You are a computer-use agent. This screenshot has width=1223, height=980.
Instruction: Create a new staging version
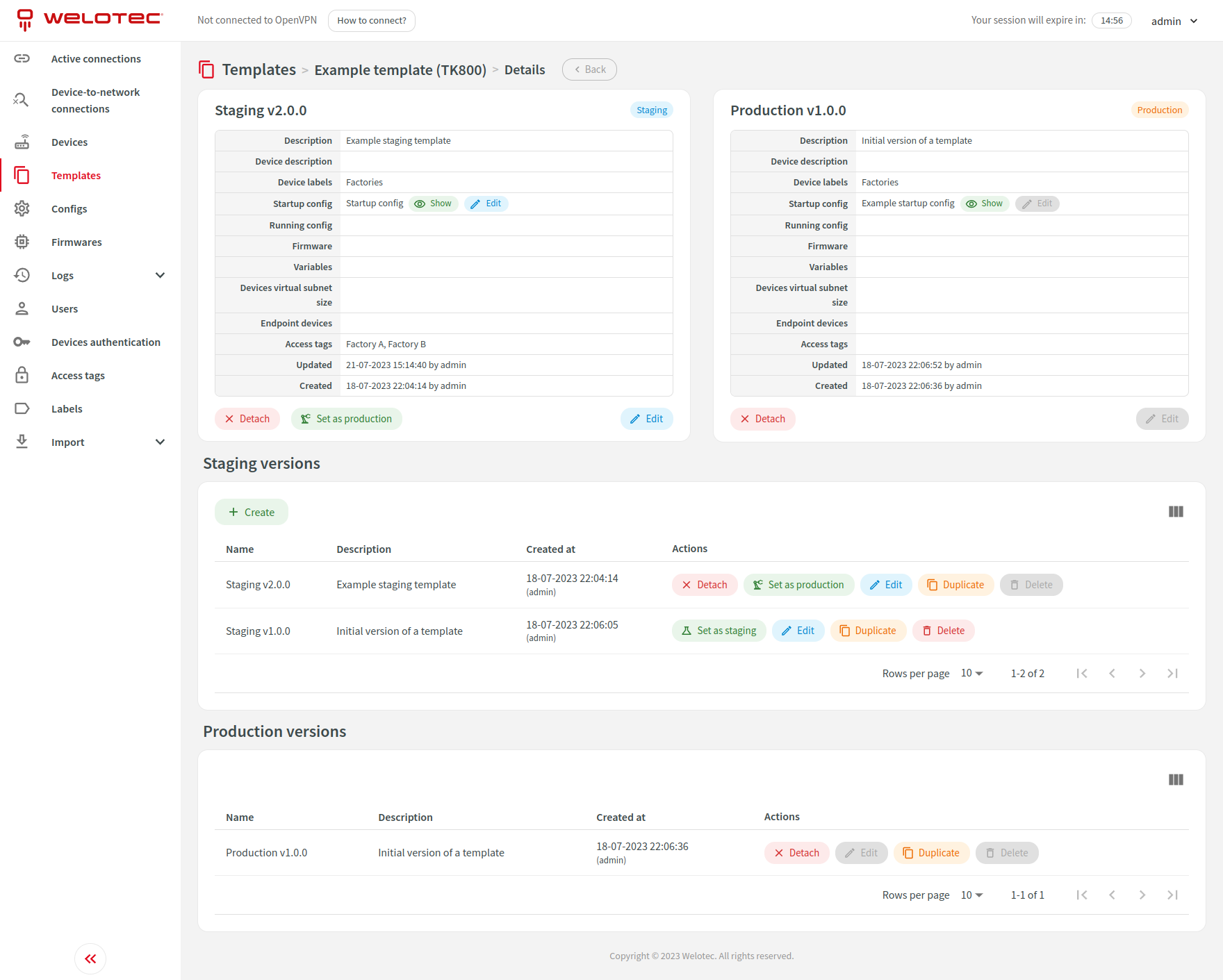252,513
